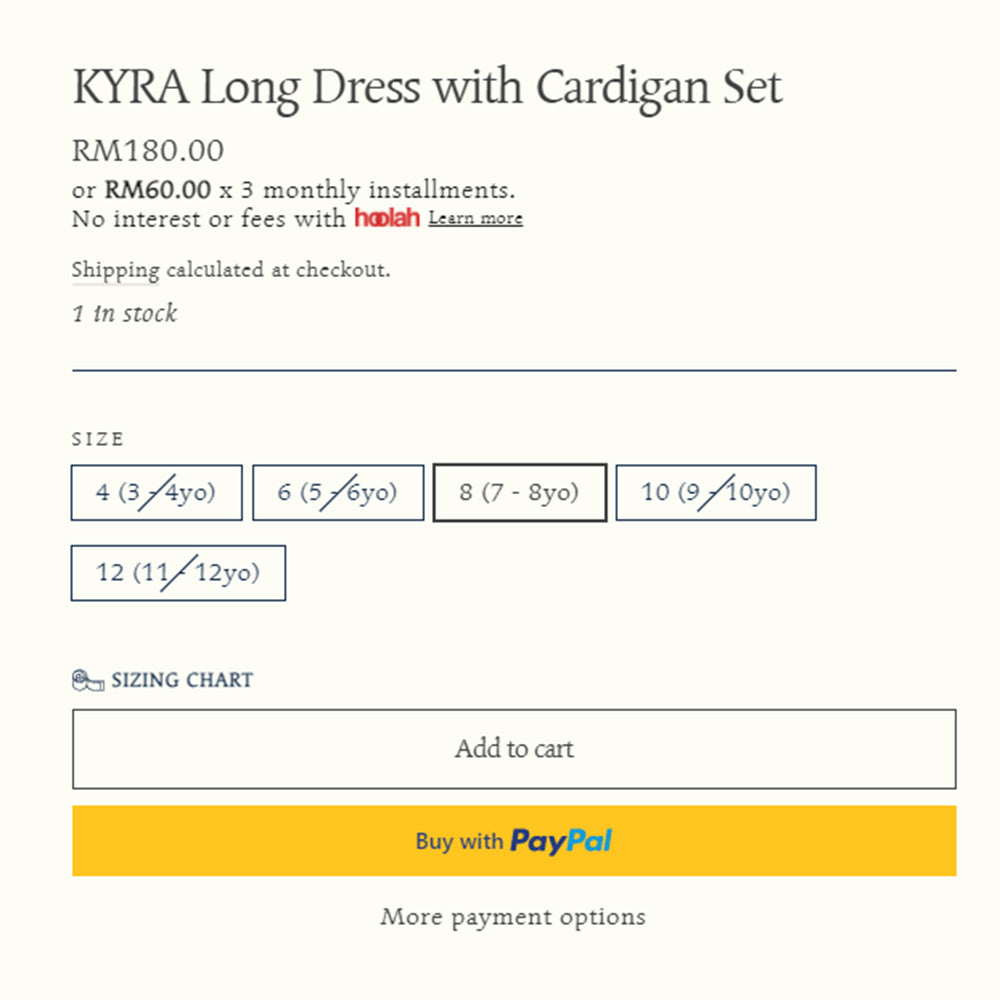Click the RM60.00 installment amount

click(157, 190)
